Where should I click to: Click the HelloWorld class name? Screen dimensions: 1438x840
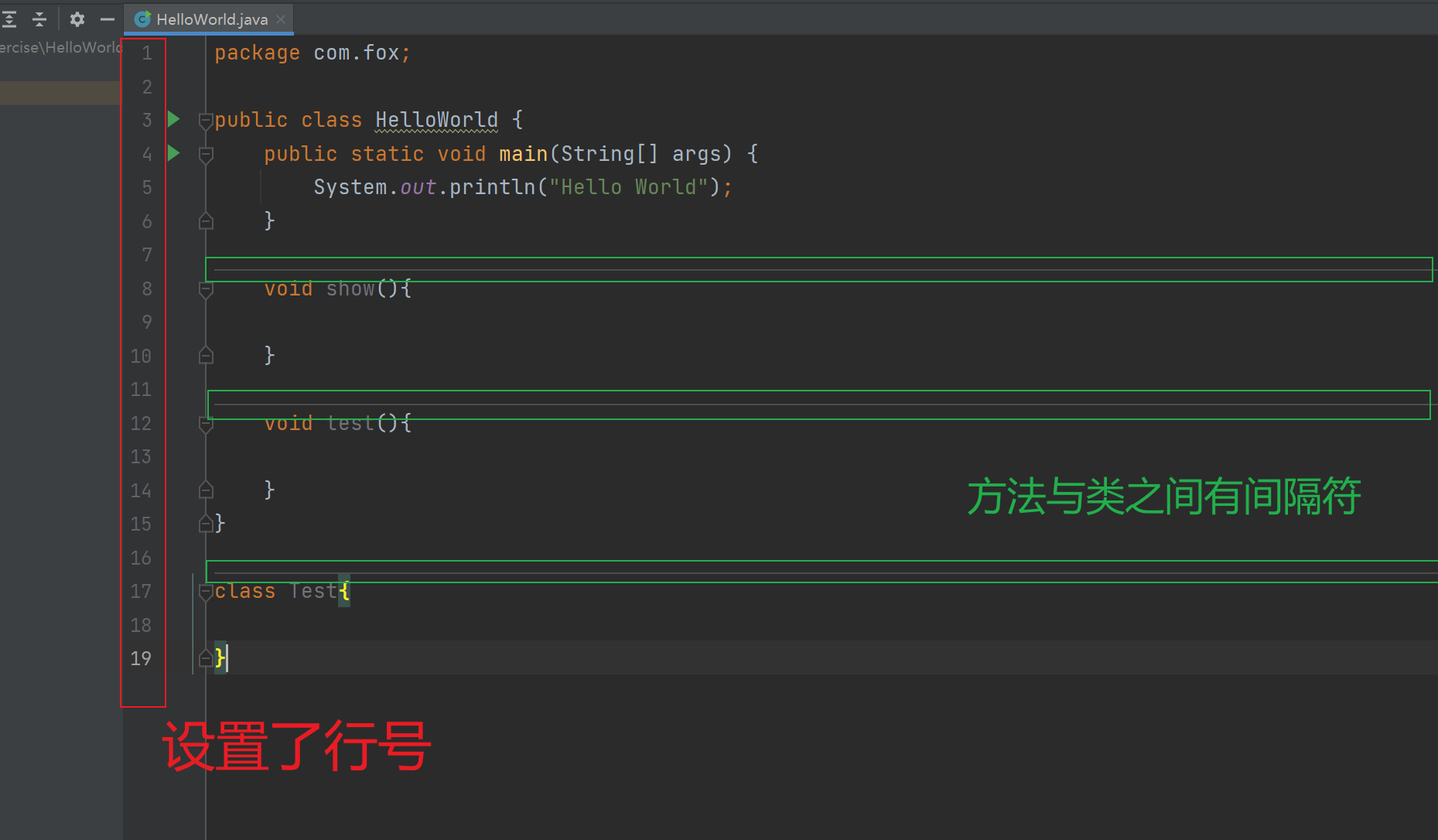click(x=437, y=120)
